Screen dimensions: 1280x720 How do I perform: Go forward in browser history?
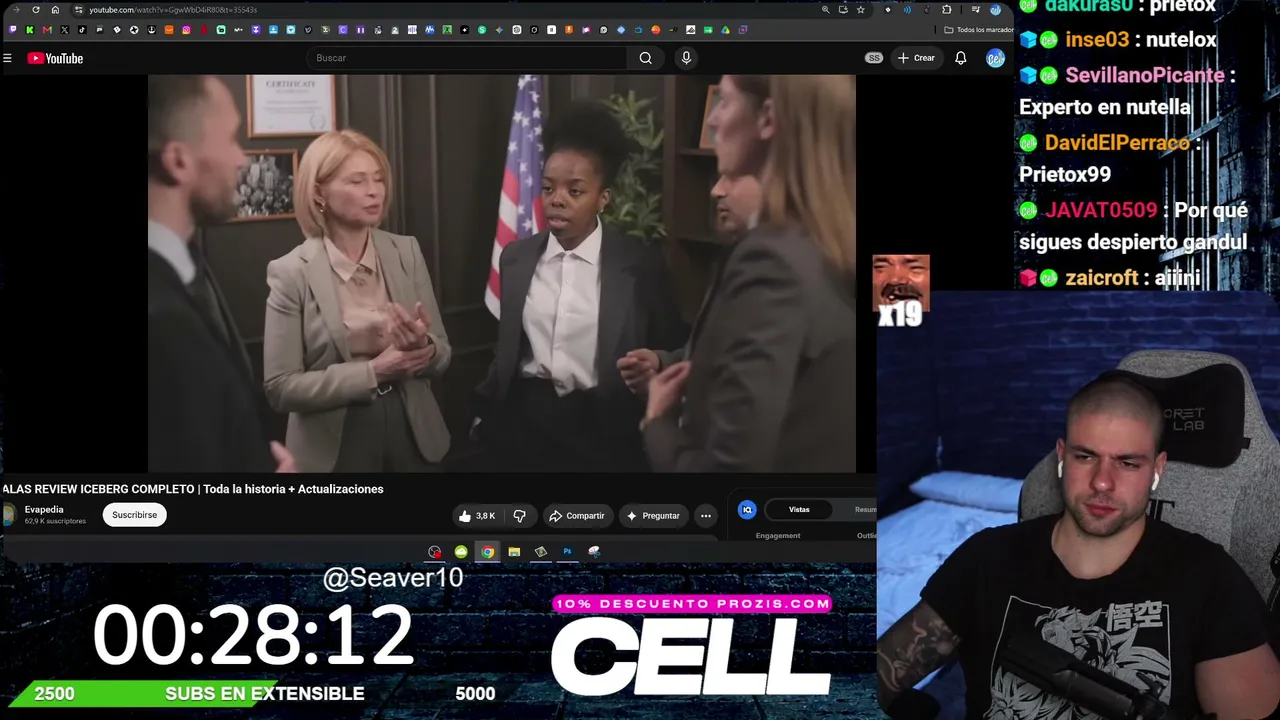click(x=16, y=10)
